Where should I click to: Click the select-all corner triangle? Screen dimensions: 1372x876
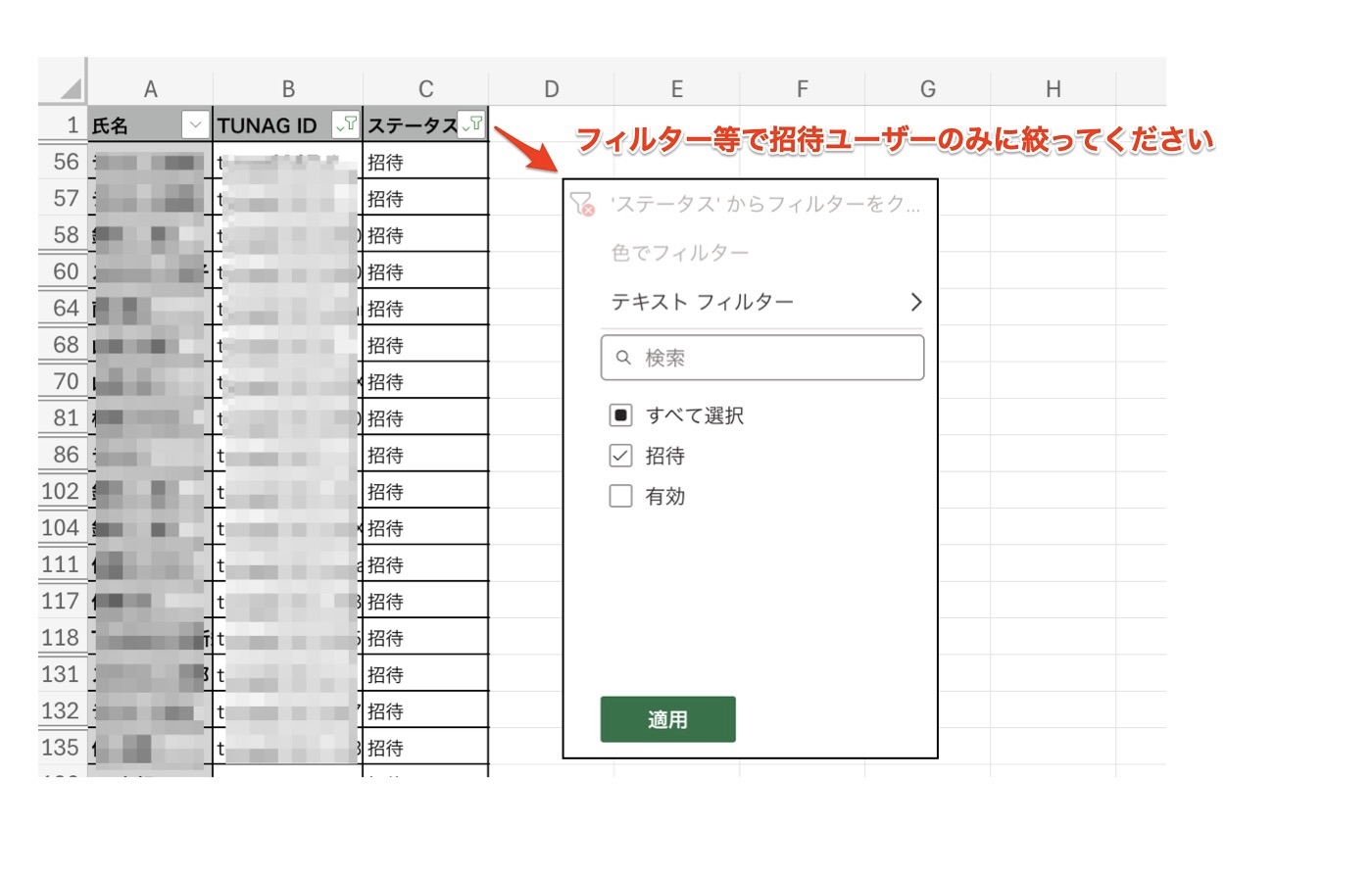[x=69, y=89]
